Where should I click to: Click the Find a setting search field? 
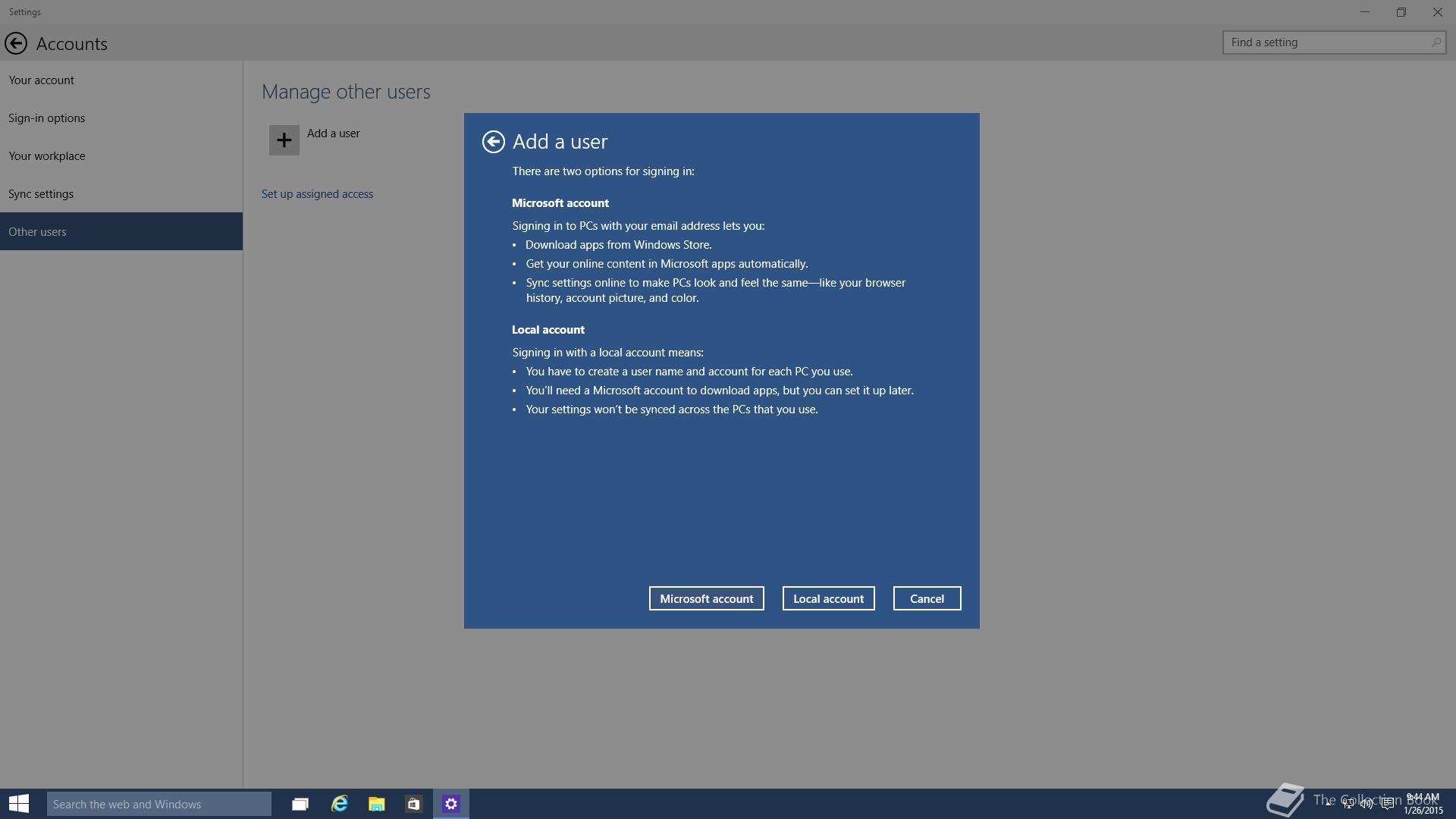point(1335,42)
